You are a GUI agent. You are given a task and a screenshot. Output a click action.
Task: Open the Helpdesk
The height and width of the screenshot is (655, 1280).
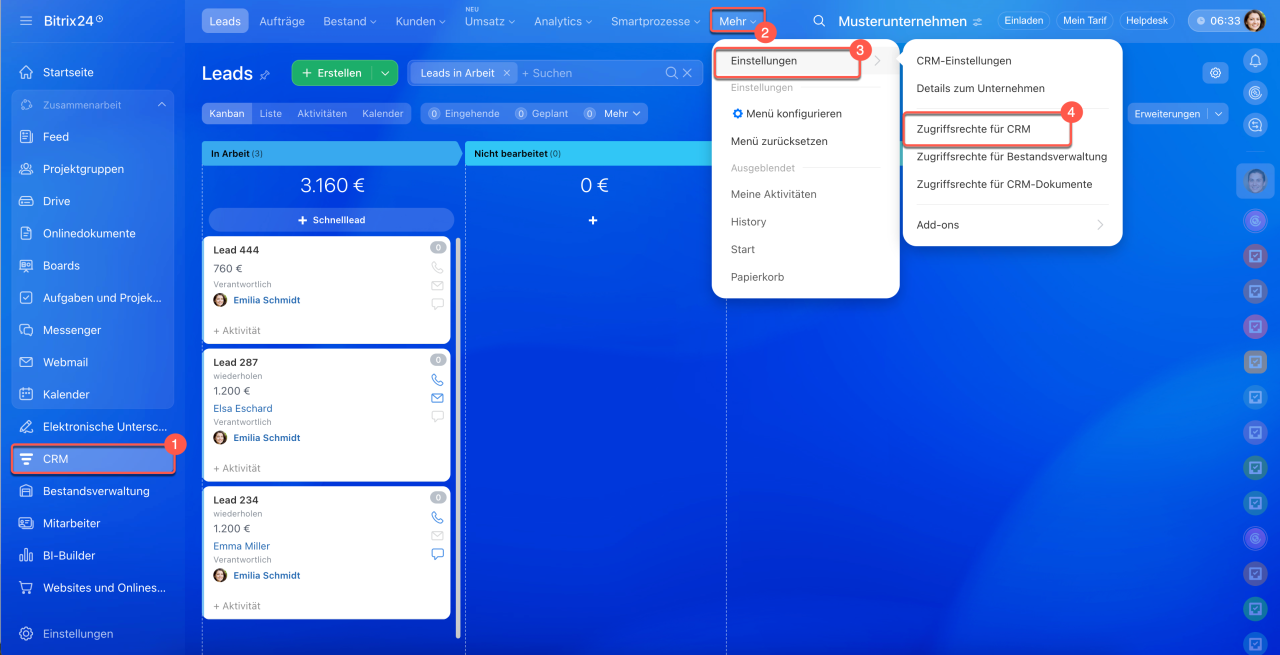click(1146, 21)
